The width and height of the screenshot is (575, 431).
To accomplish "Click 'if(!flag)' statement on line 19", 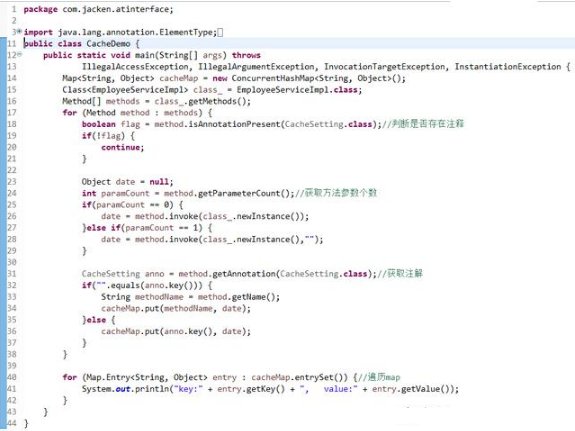I will [x=103, y=136].
